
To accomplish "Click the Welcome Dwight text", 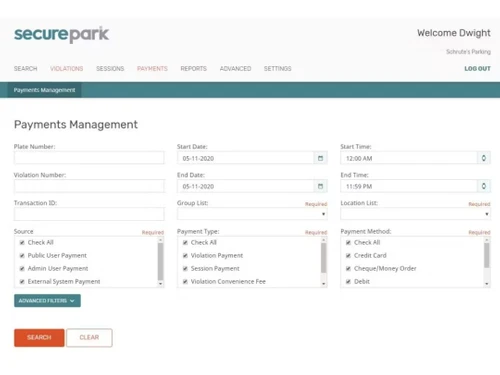I will pos(454,33).
